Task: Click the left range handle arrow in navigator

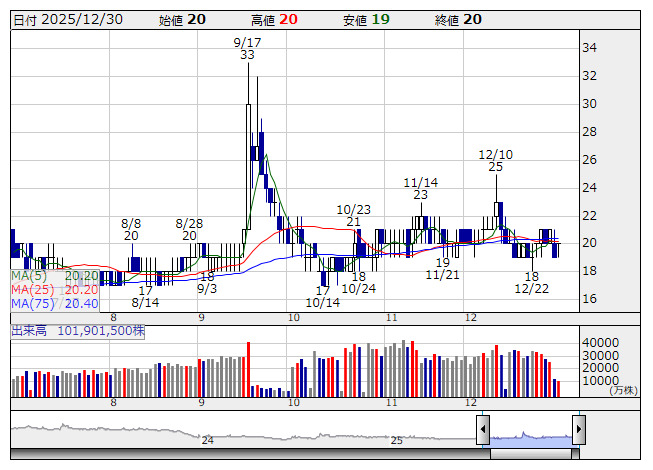Action: (x=483, y=430)
